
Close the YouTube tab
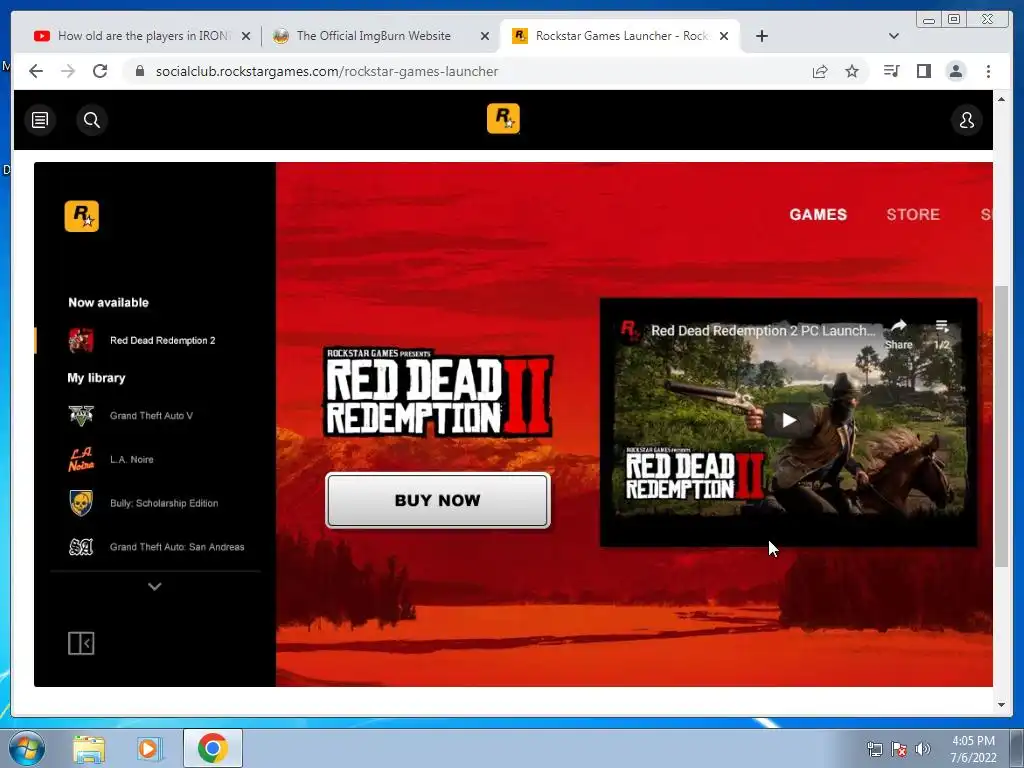(246, 36)
